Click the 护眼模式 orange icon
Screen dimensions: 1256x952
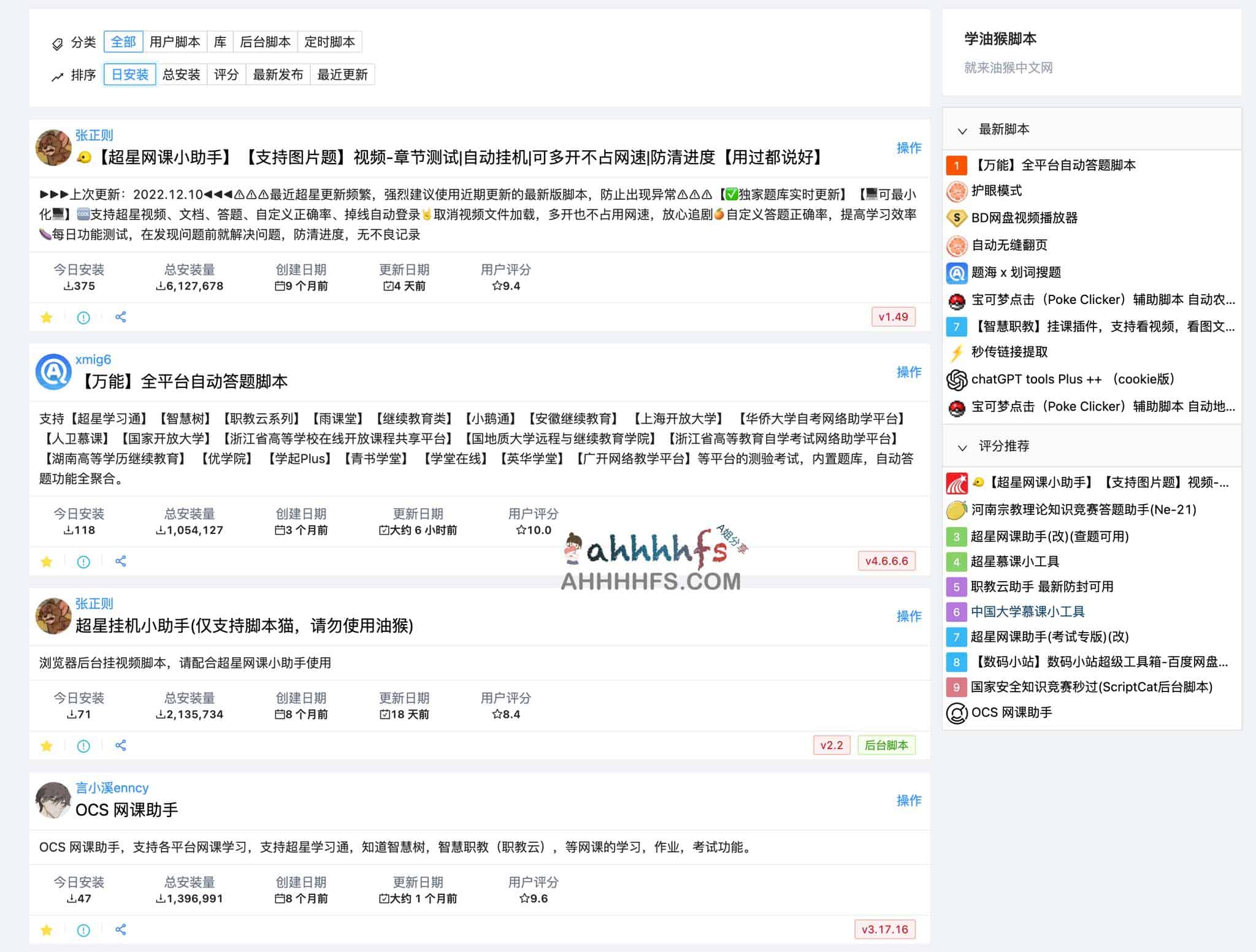coord(957,191)
